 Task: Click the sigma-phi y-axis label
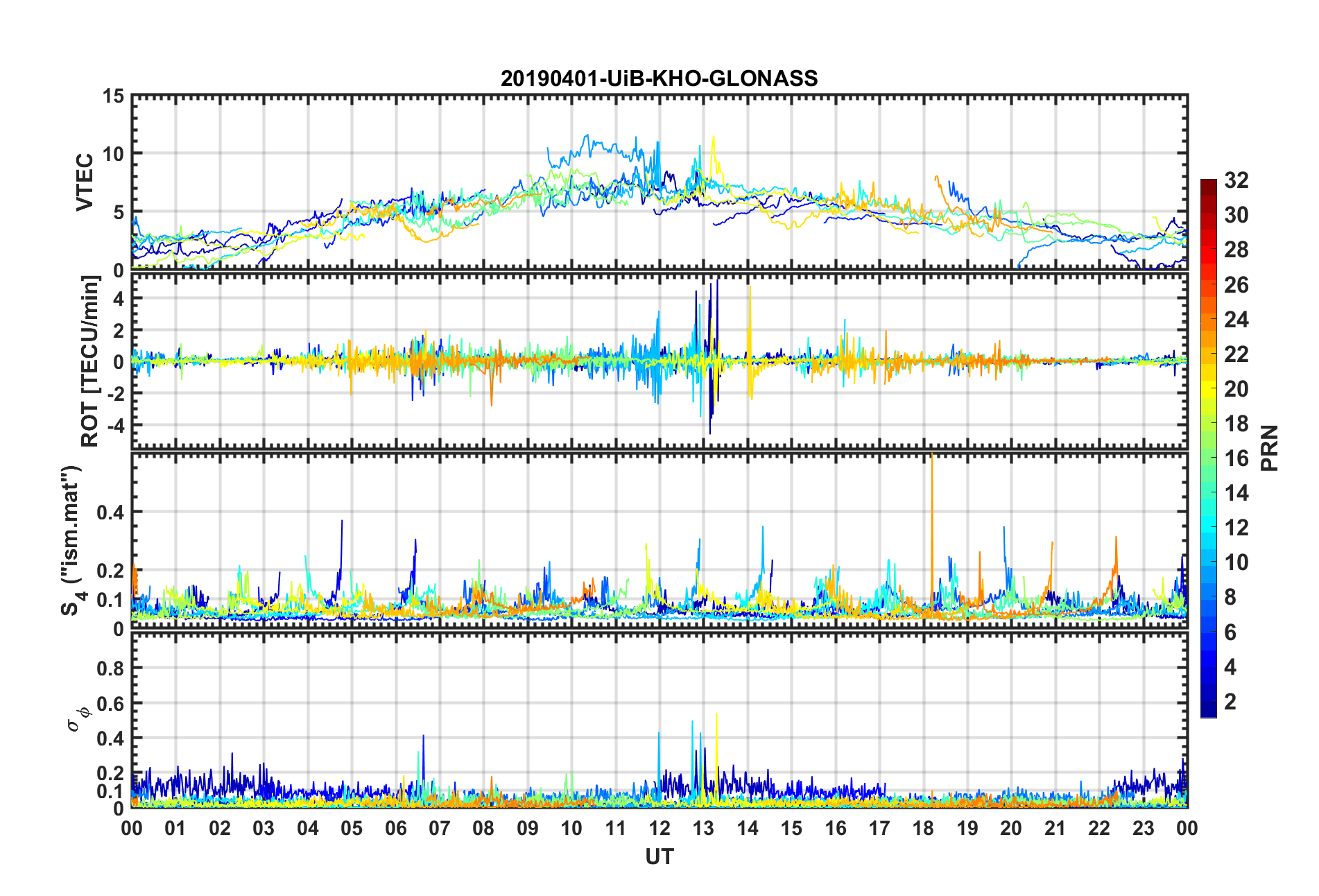coord(77,719)
